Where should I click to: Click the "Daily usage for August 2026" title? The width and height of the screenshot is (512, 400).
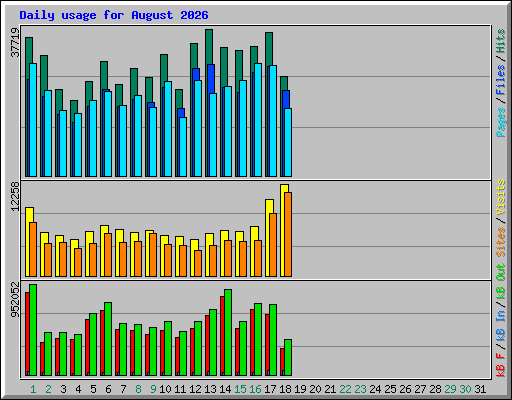tap(114, 15)
